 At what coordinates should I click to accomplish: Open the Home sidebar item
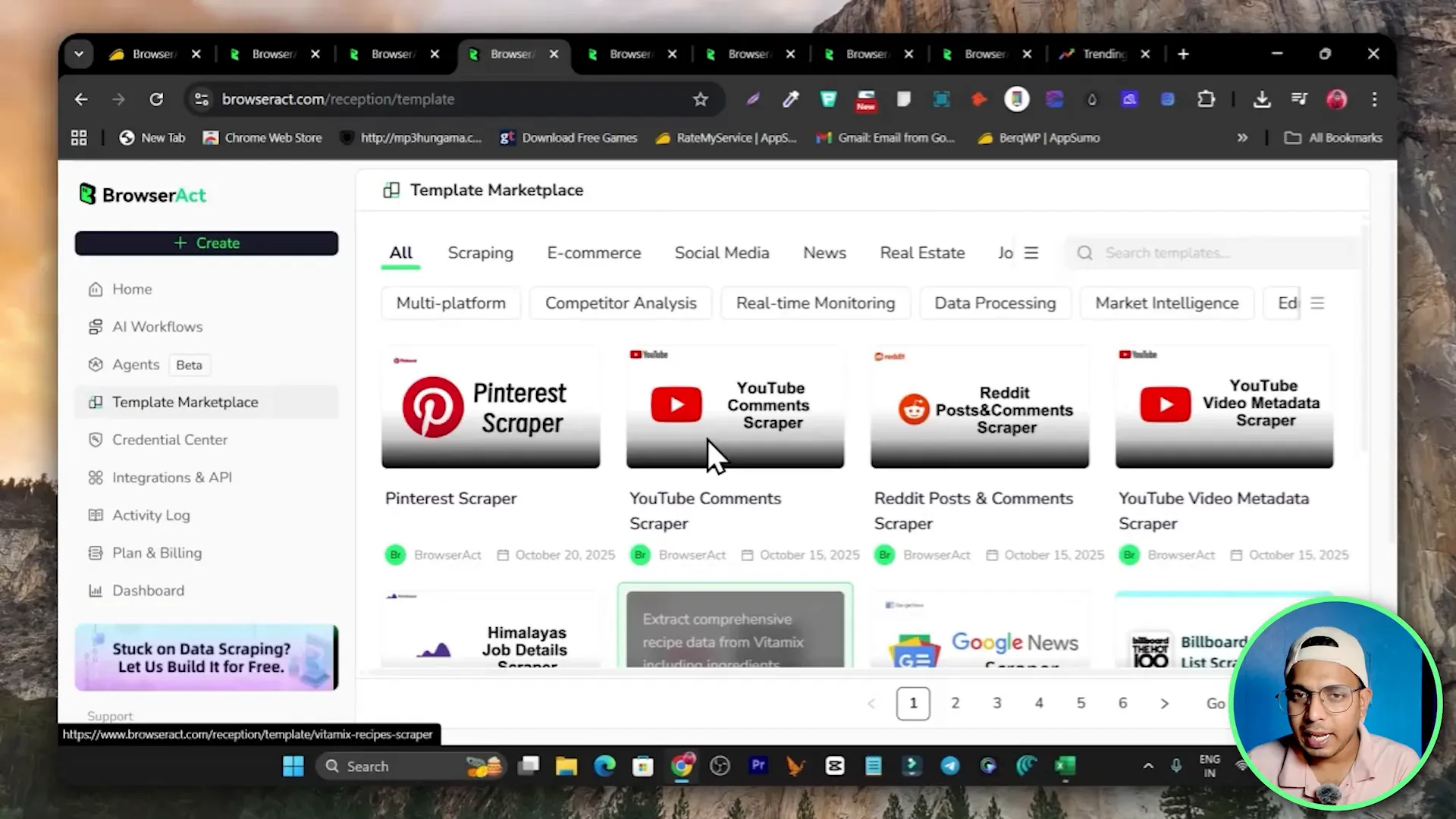131,289
